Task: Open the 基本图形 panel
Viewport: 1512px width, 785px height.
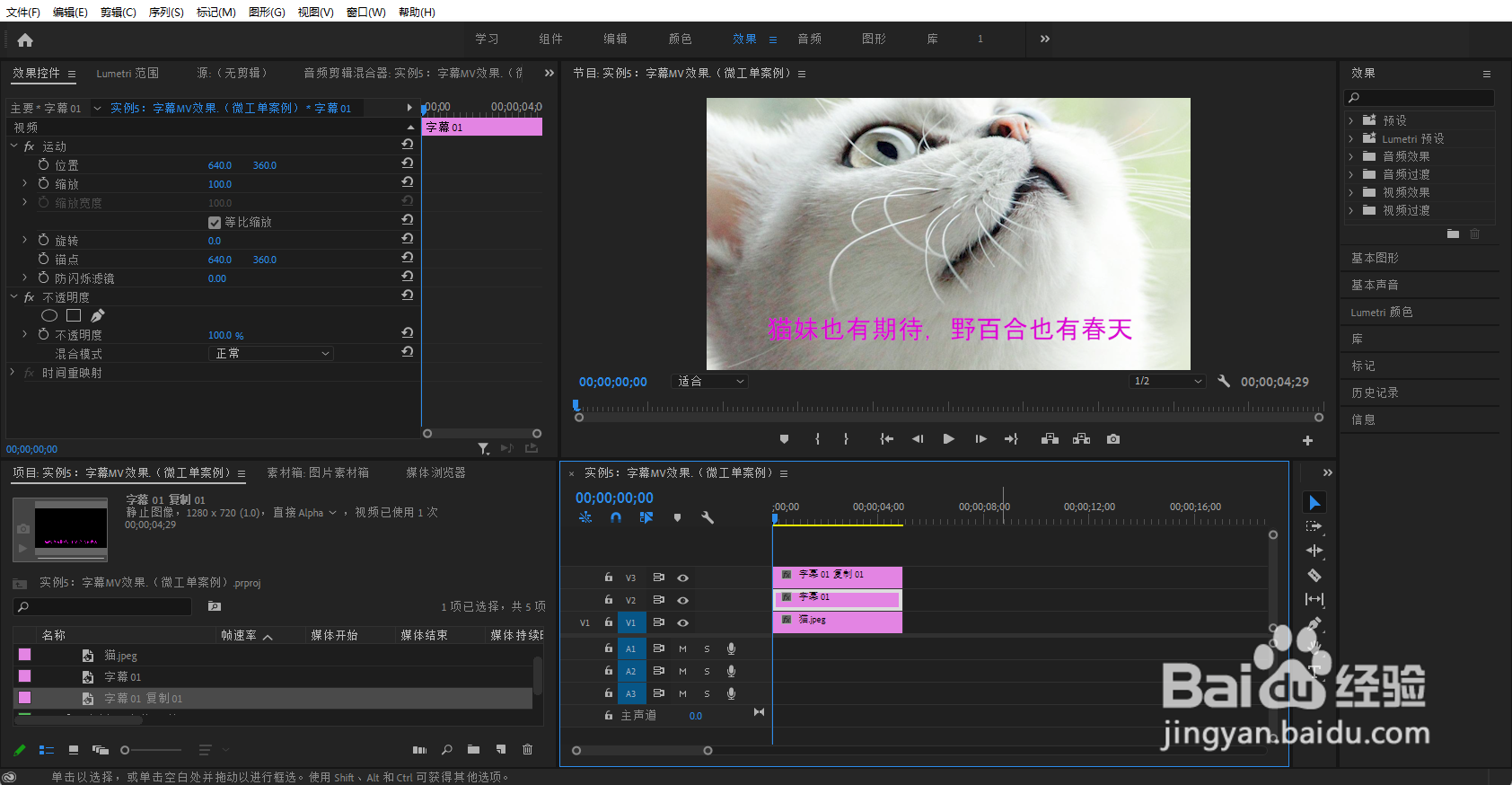Action: click(1375, 258)
